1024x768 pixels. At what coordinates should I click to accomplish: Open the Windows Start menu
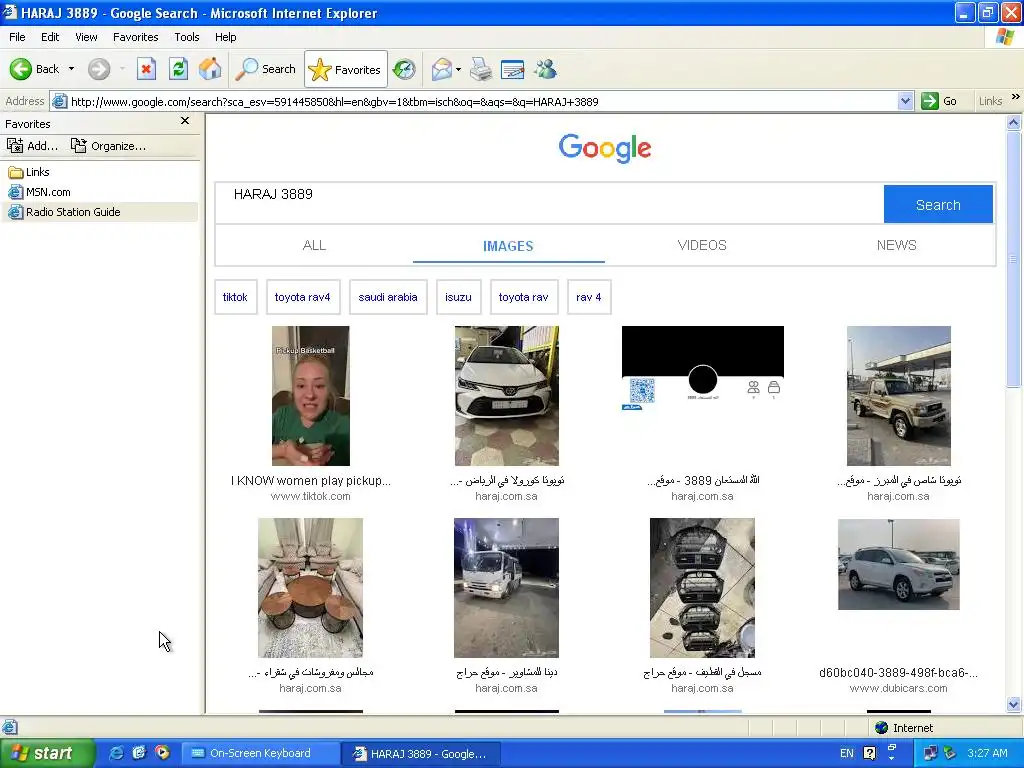(46, 753)
